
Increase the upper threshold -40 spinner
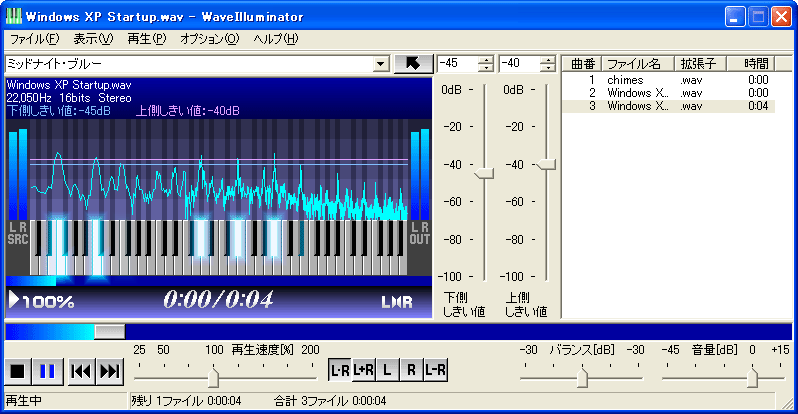pos(548,60)
